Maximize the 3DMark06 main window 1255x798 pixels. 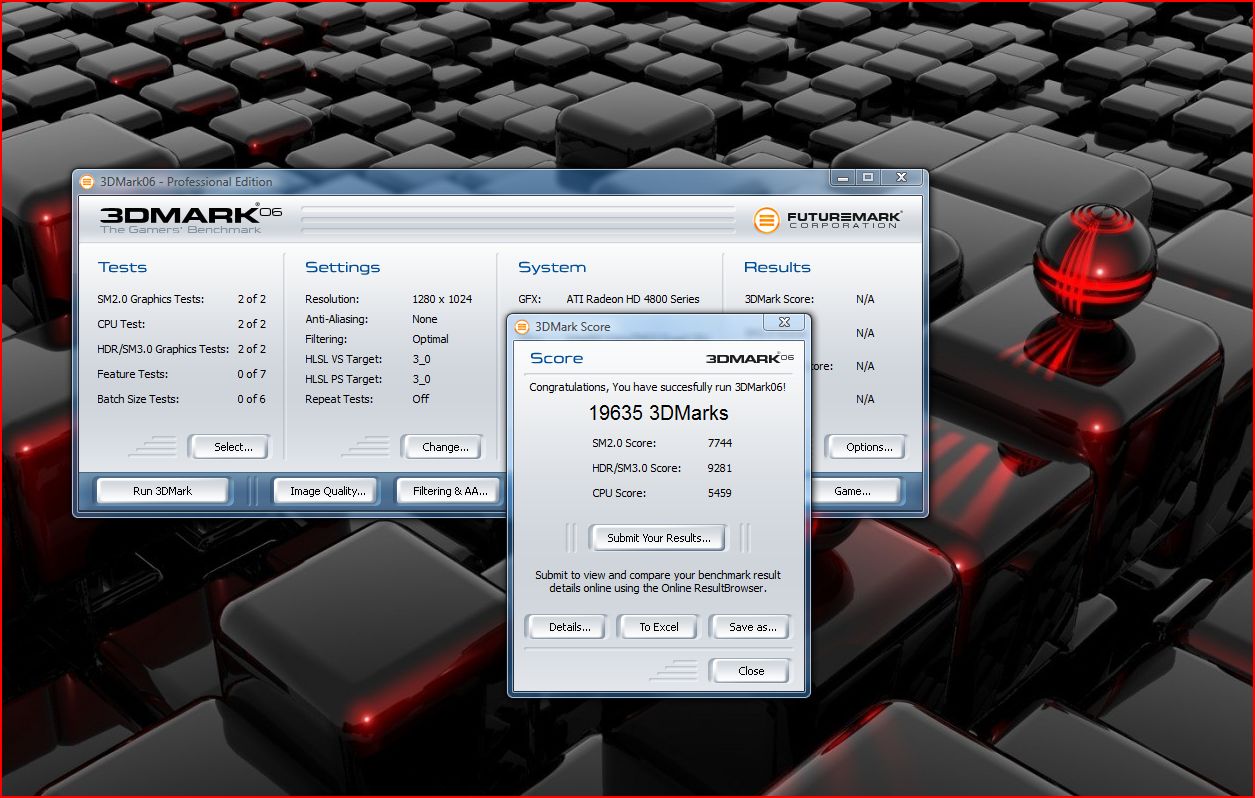[868, 178]
